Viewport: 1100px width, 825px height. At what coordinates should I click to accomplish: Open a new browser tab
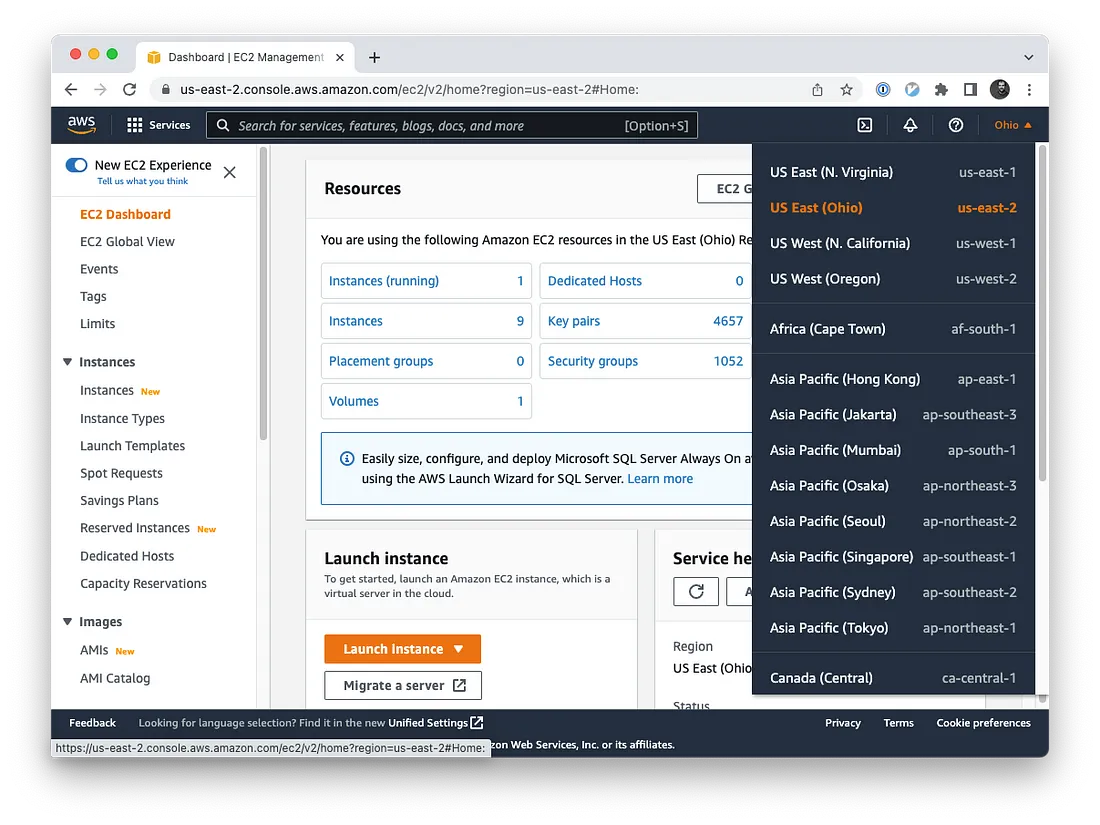coord(375,58)
